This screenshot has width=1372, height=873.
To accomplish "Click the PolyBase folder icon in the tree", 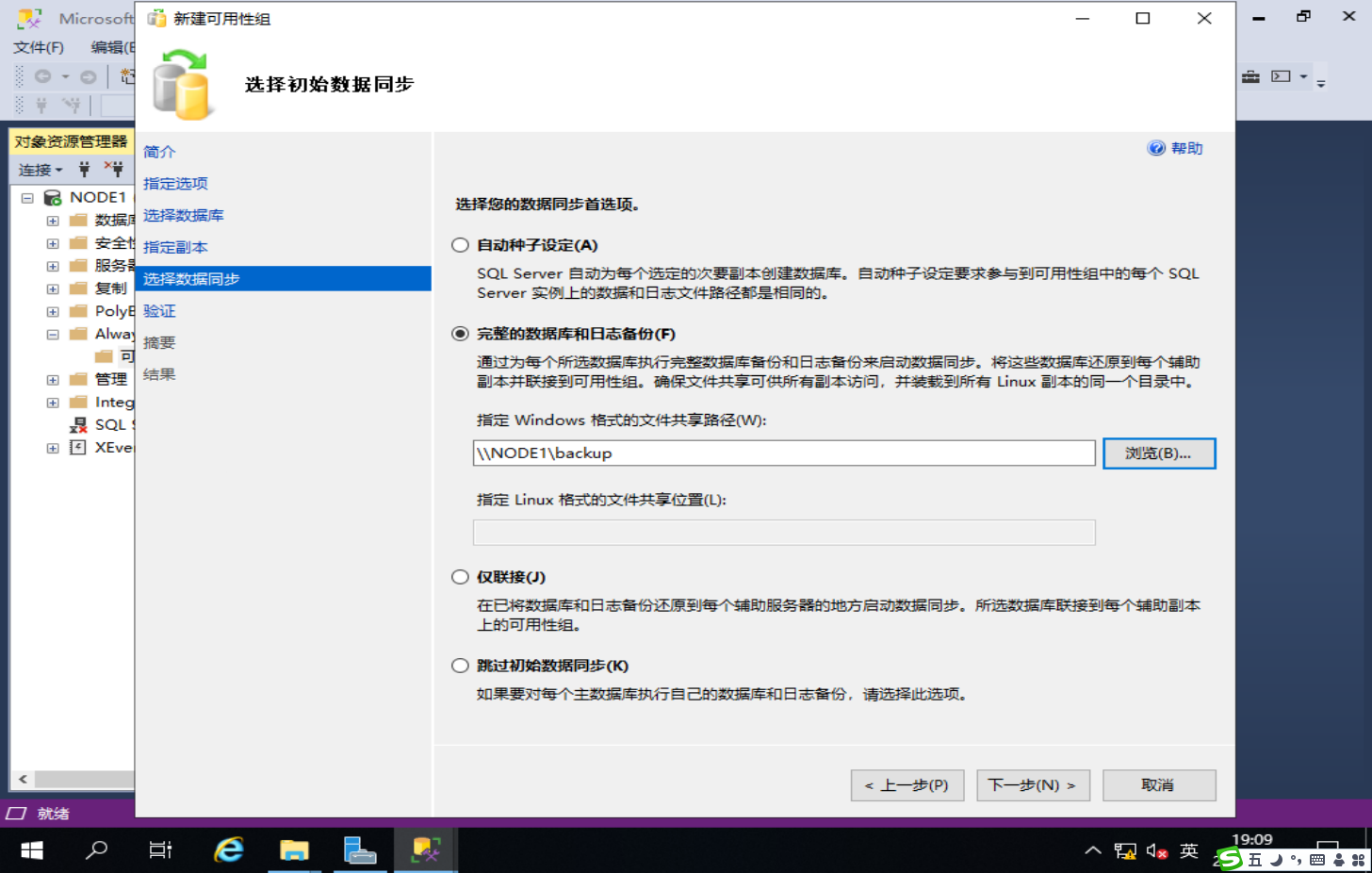I will tap(78, 310).
